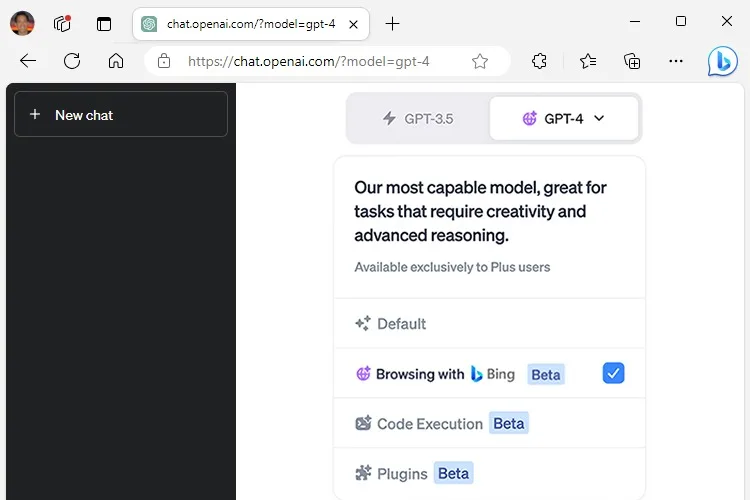
Task: Switch to the GPT-3.5 model tab
Action: [418, 118]
